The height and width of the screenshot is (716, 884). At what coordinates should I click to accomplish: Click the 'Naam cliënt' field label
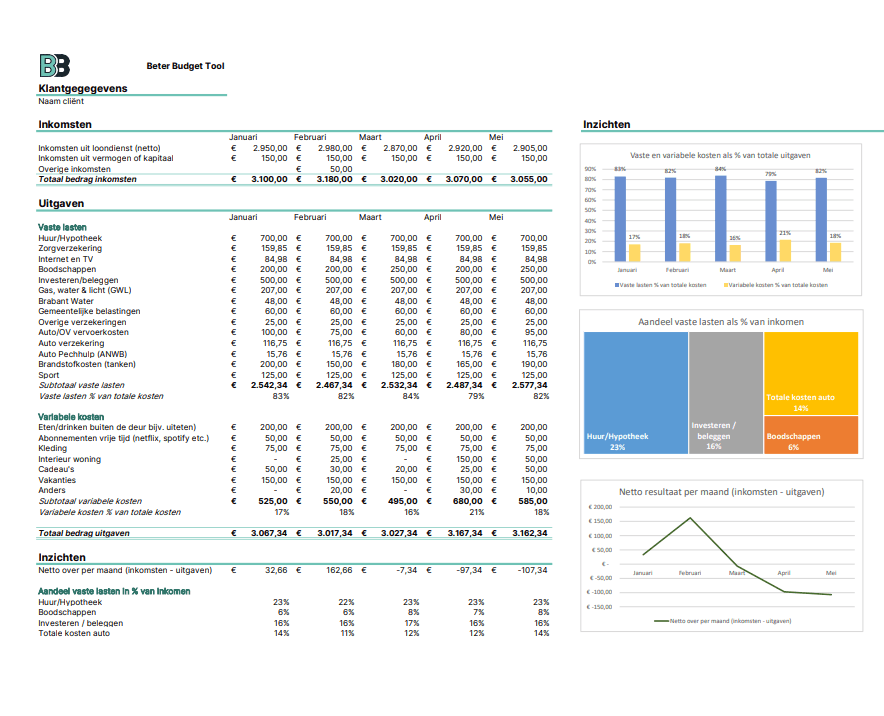(61, 101)
